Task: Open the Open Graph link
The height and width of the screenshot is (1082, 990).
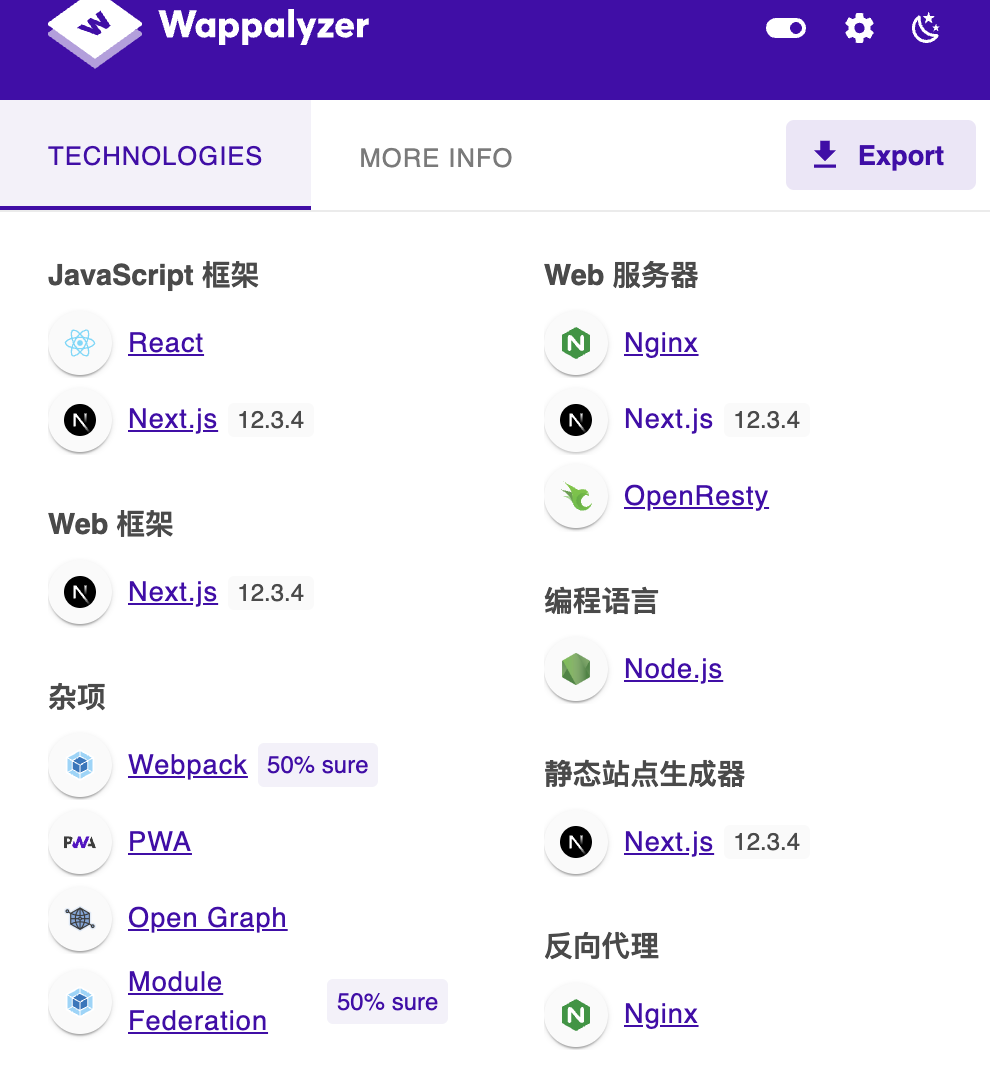Action: pos(208,918)
